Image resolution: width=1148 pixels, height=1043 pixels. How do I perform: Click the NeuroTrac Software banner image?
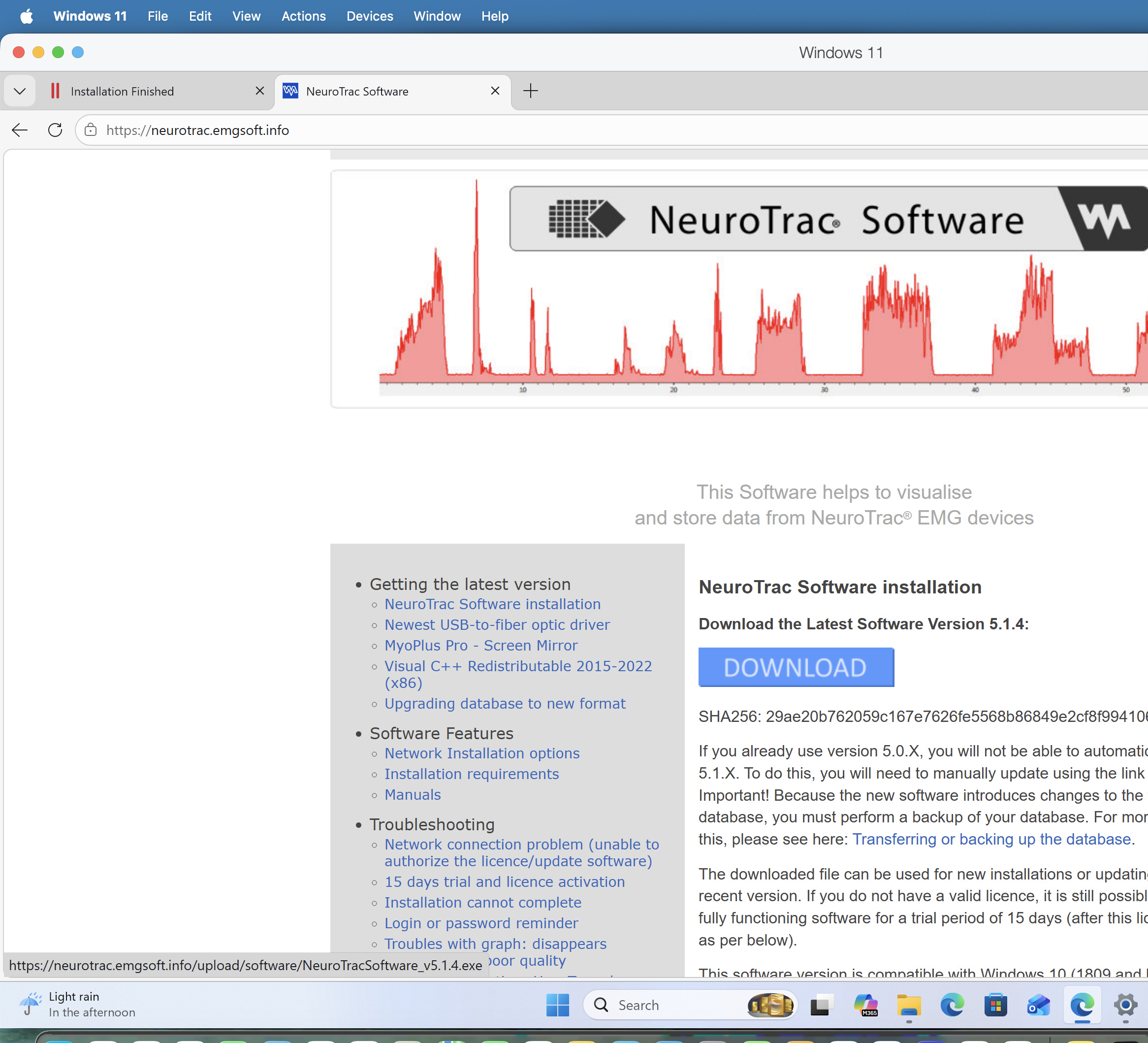click(x=739, y=289)
